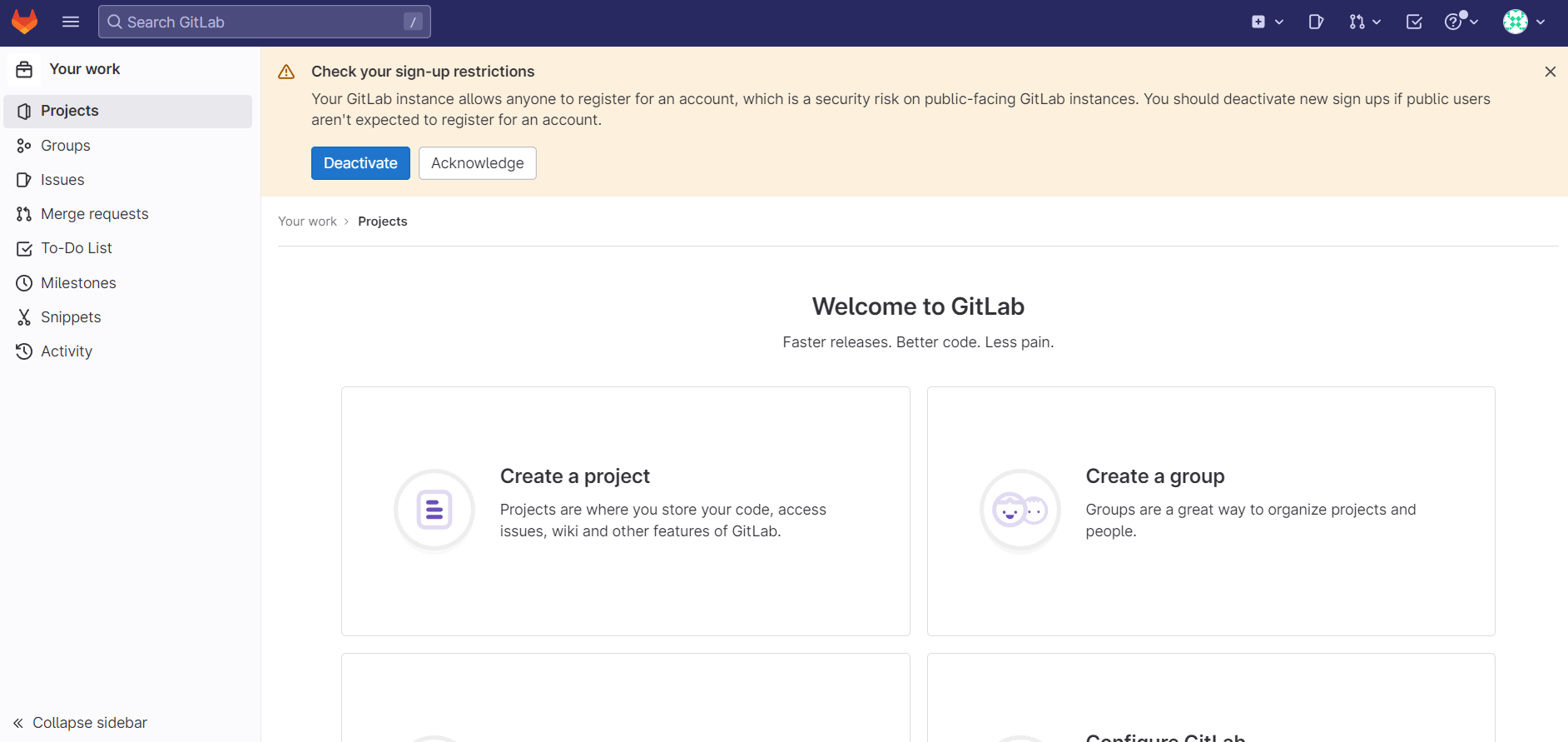
Task: Click the Merge requests sidebar icon
Action: tap(24, 214)
